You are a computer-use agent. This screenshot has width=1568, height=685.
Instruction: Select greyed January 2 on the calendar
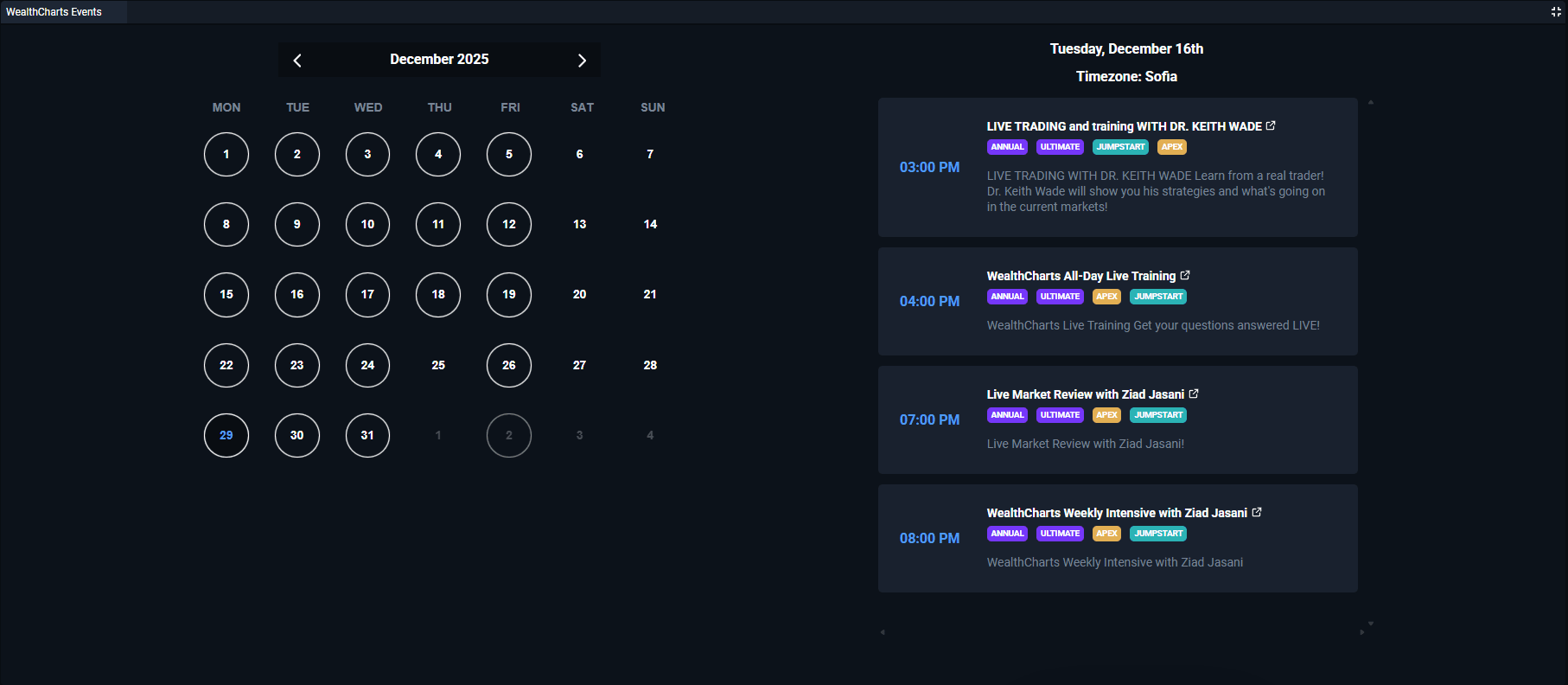click(x=509, y=435)
